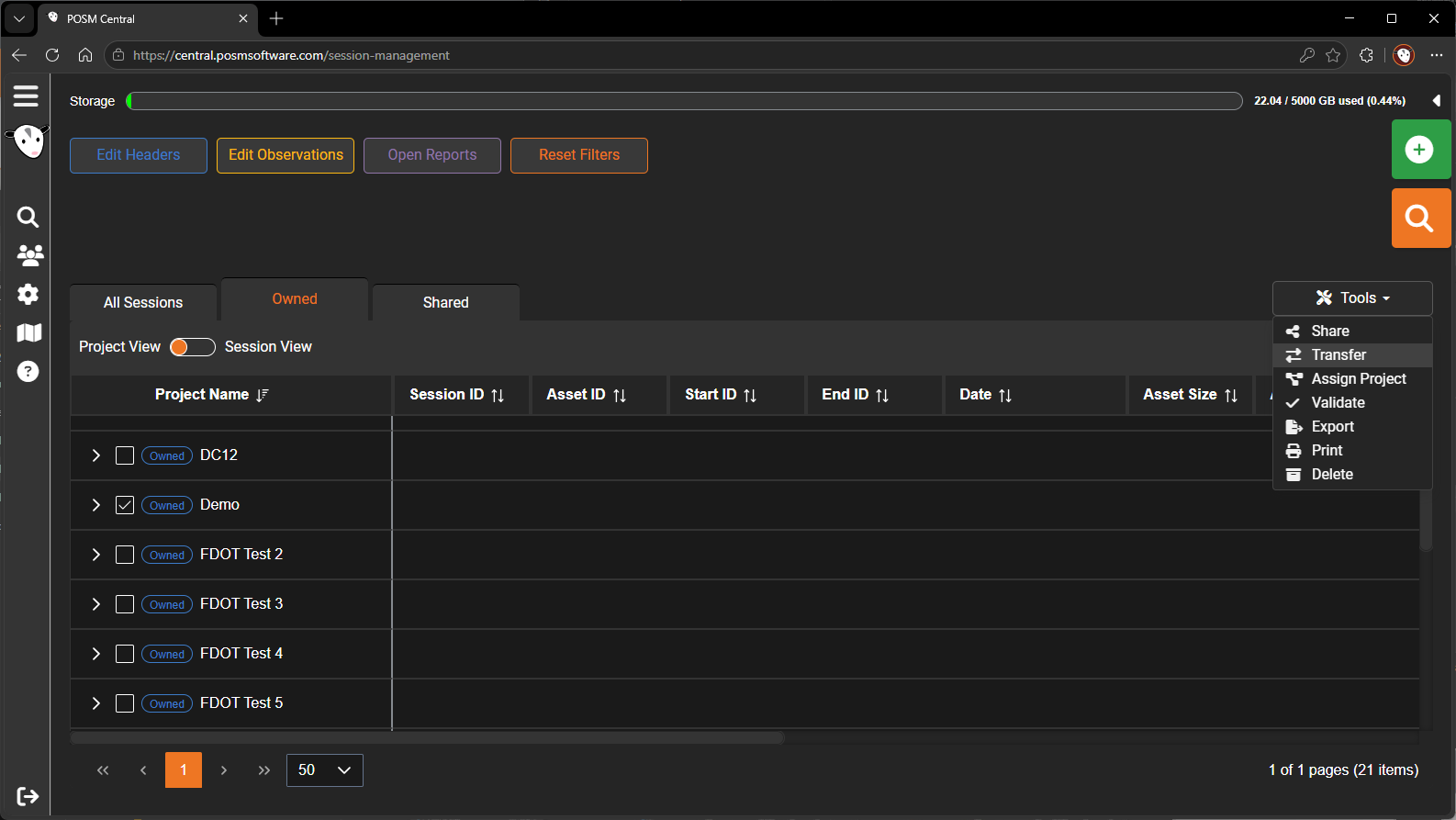Select Print from Tools menu
This screenshot has width=1456, height=820.
tap(1352, 450)
